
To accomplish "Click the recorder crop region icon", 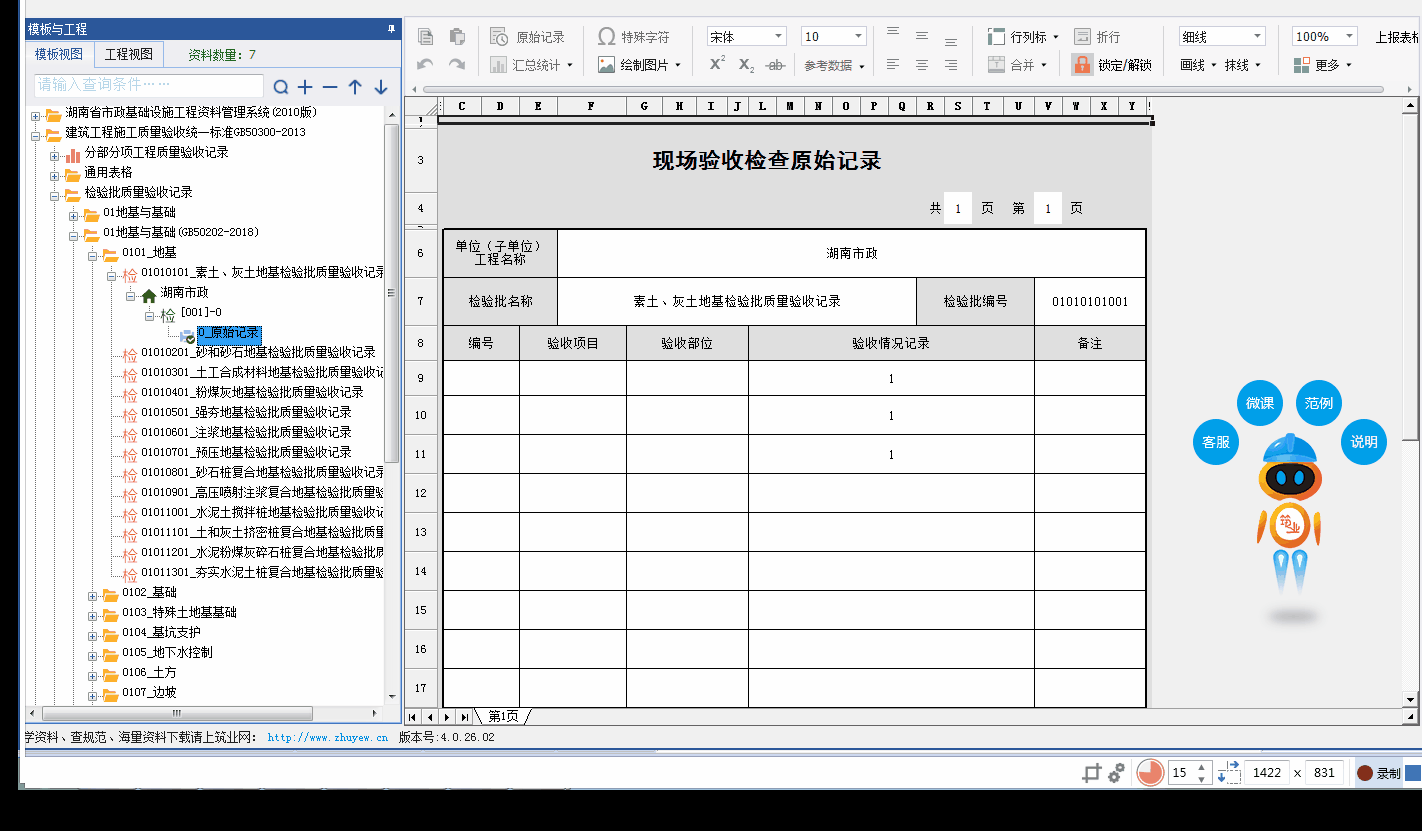I will [x=1091, y=773].
